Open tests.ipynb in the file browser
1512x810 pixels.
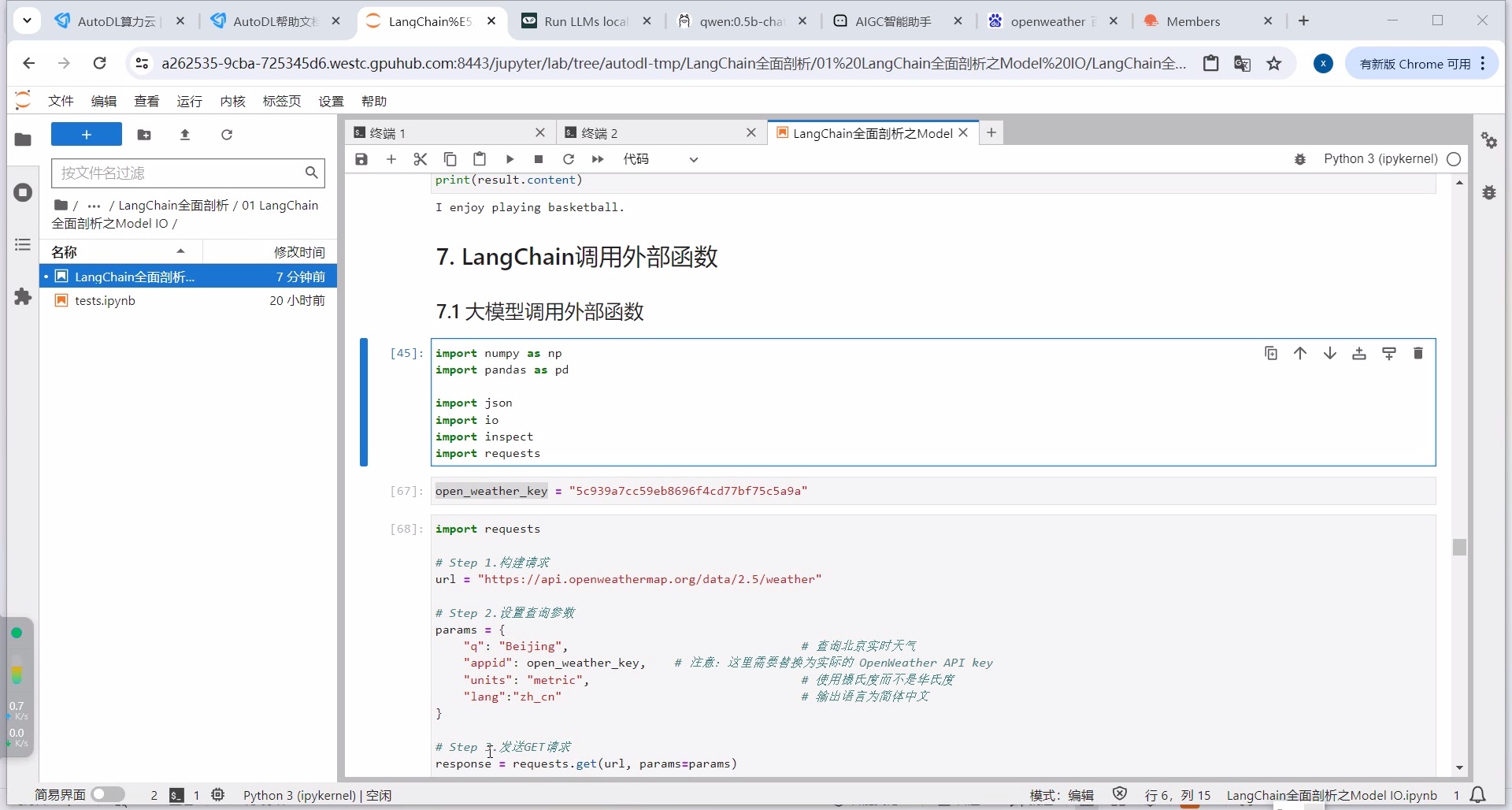coord(105,300)
